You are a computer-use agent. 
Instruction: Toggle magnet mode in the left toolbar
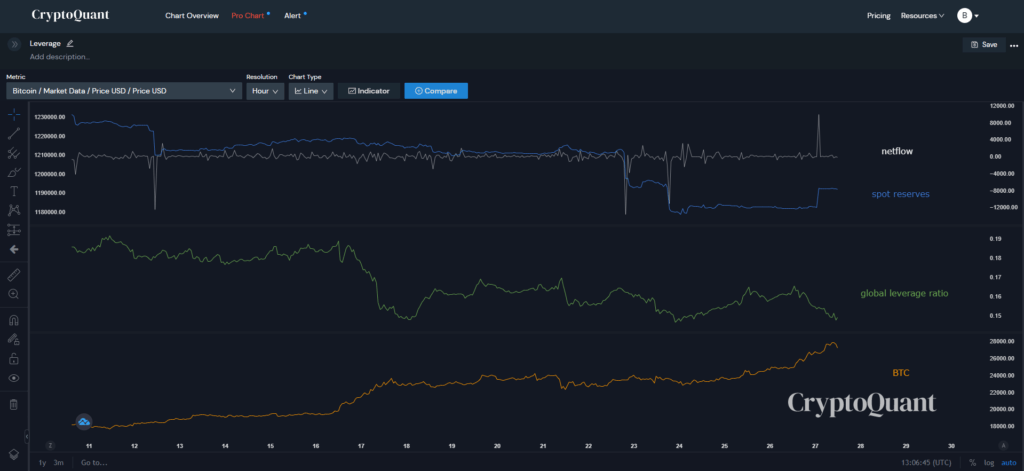(x=14, y=321)
